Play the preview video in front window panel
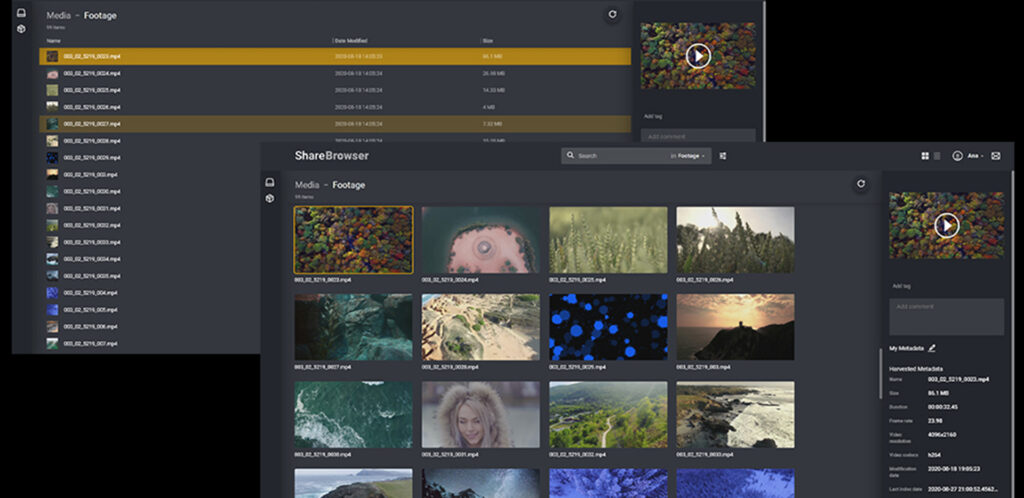 tap(947, 225)
